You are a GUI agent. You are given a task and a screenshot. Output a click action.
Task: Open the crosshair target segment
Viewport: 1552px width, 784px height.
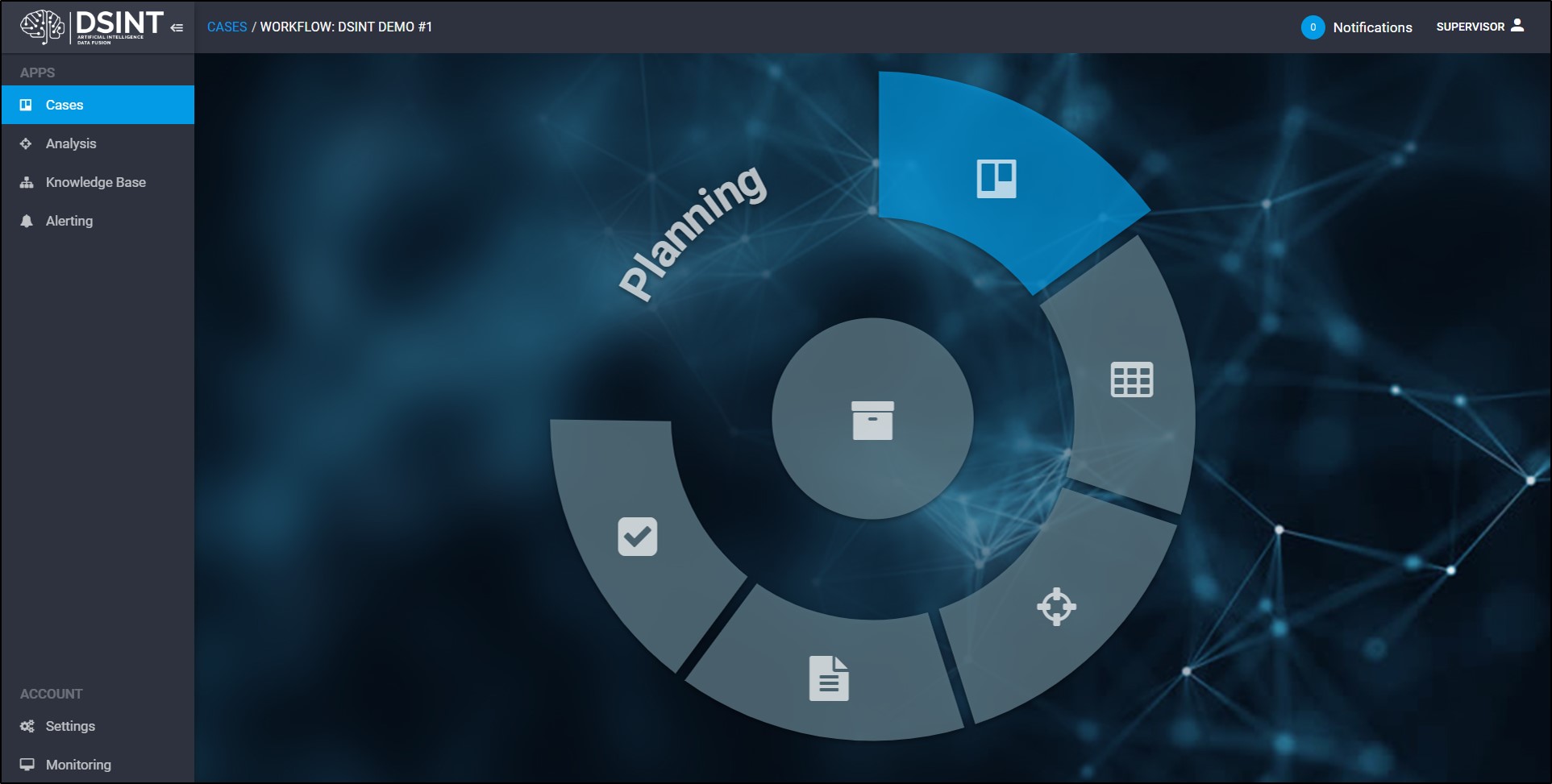(x=1056, y=607)
